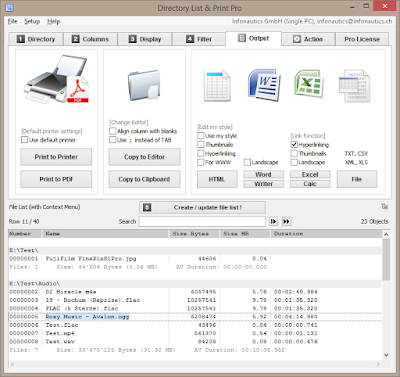Click Print to PDF button
400x377 pixels.
click(56, 179)
